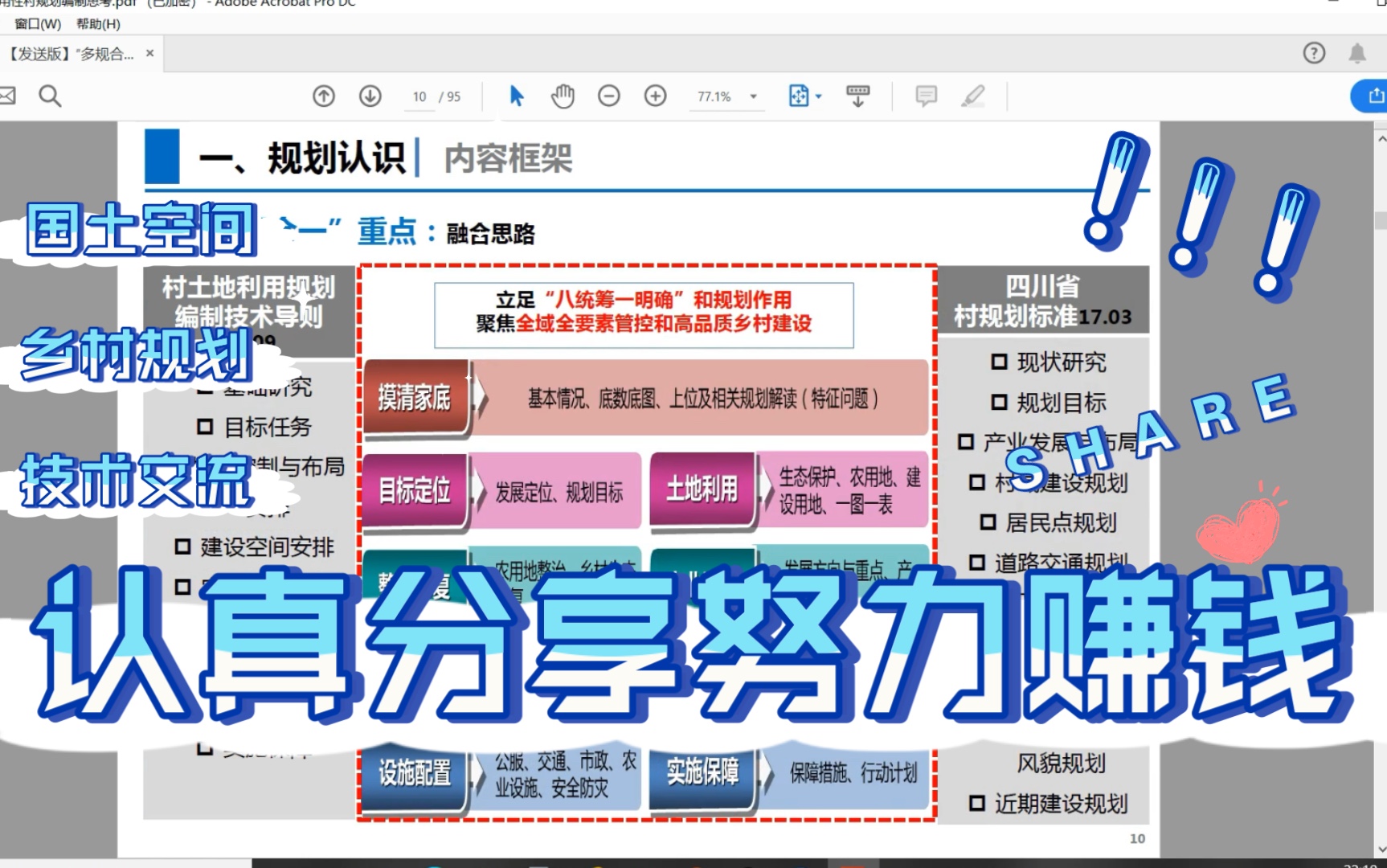
Task: Zoom out with the minus button
Action: tap(609, 96)
